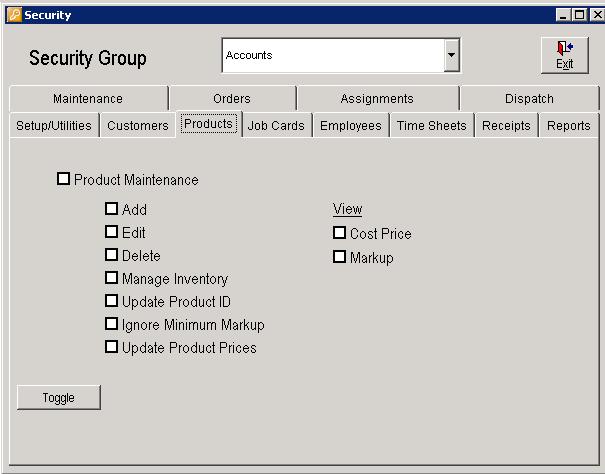Click the Security window title bar icon
The image size is (605, 474).
[13, 15]
